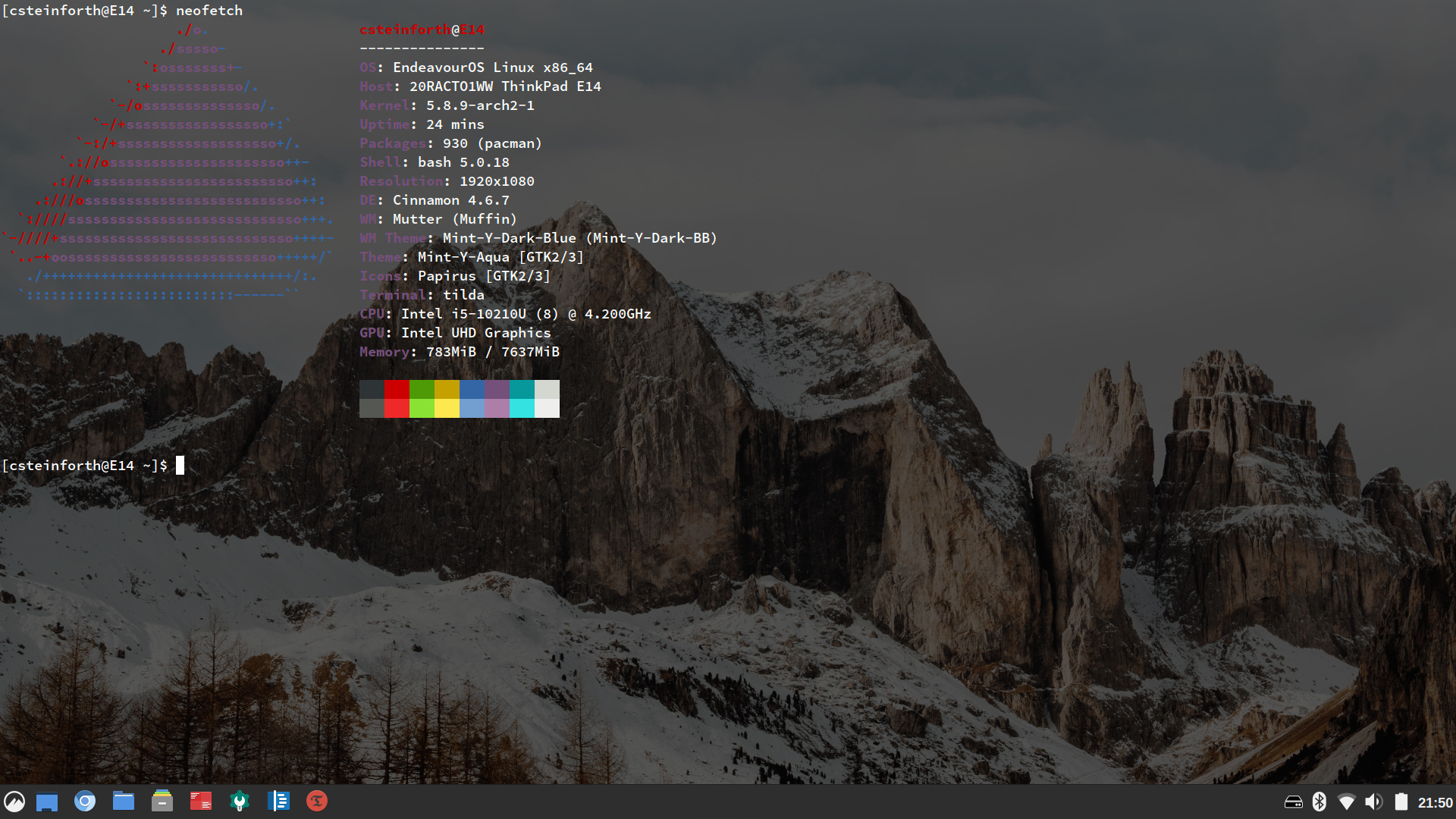Open the green gear wrench settings icon
The image size is (1456, 819).
point(240,802)
